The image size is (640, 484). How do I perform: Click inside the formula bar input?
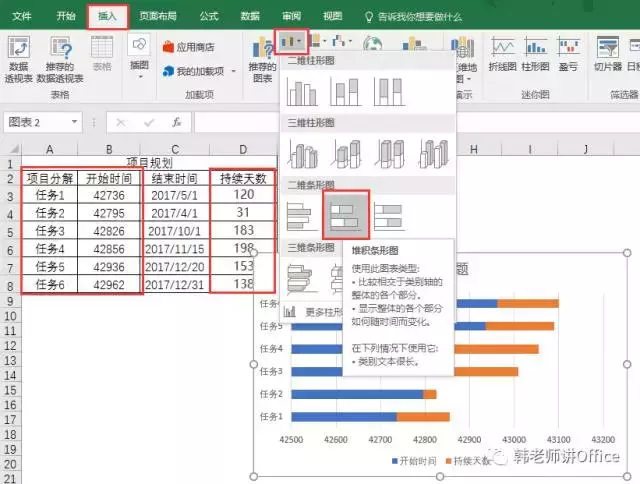pyautogui.click(x=237, y=122)
